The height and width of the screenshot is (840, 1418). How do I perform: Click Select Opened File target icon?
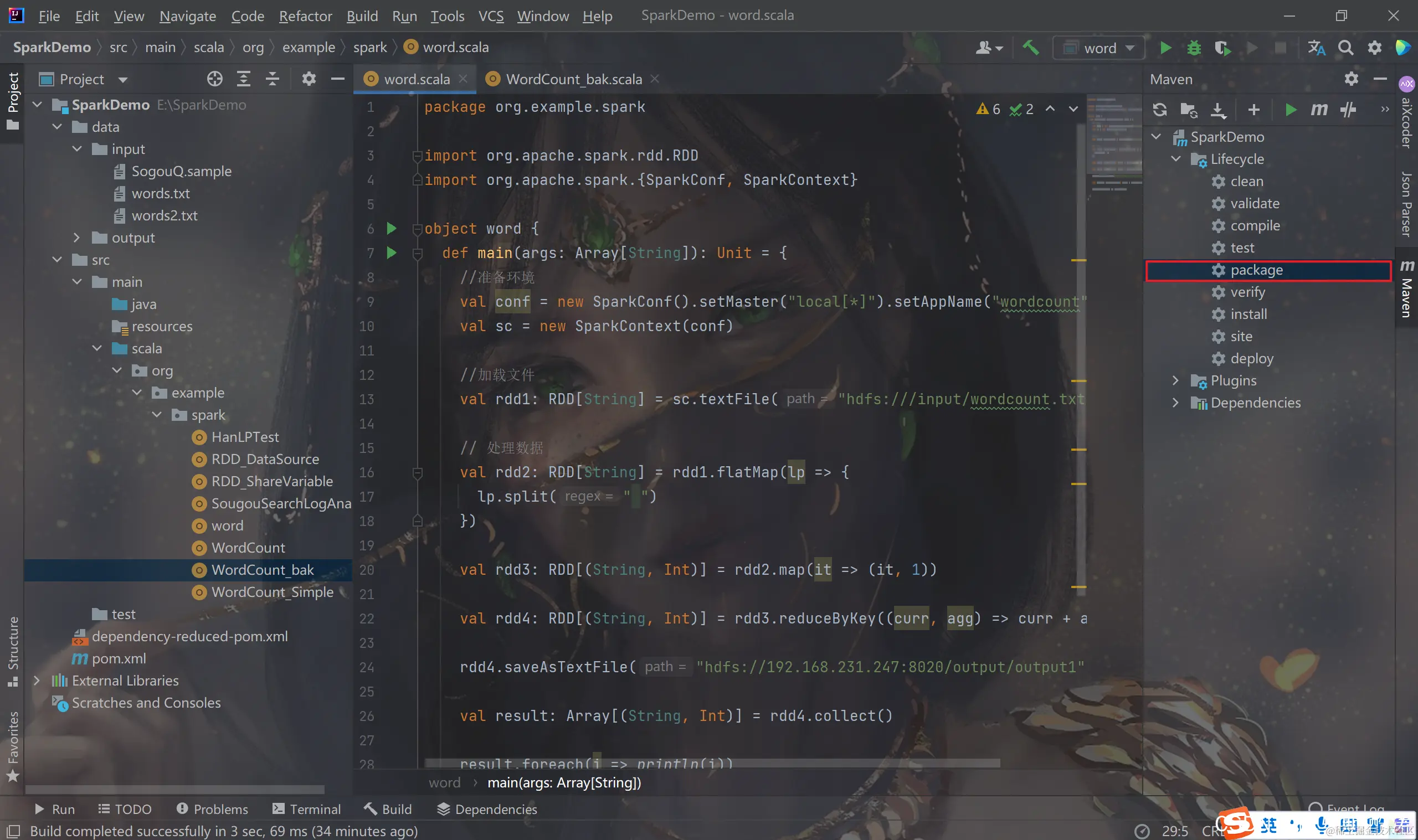[214, 79]
